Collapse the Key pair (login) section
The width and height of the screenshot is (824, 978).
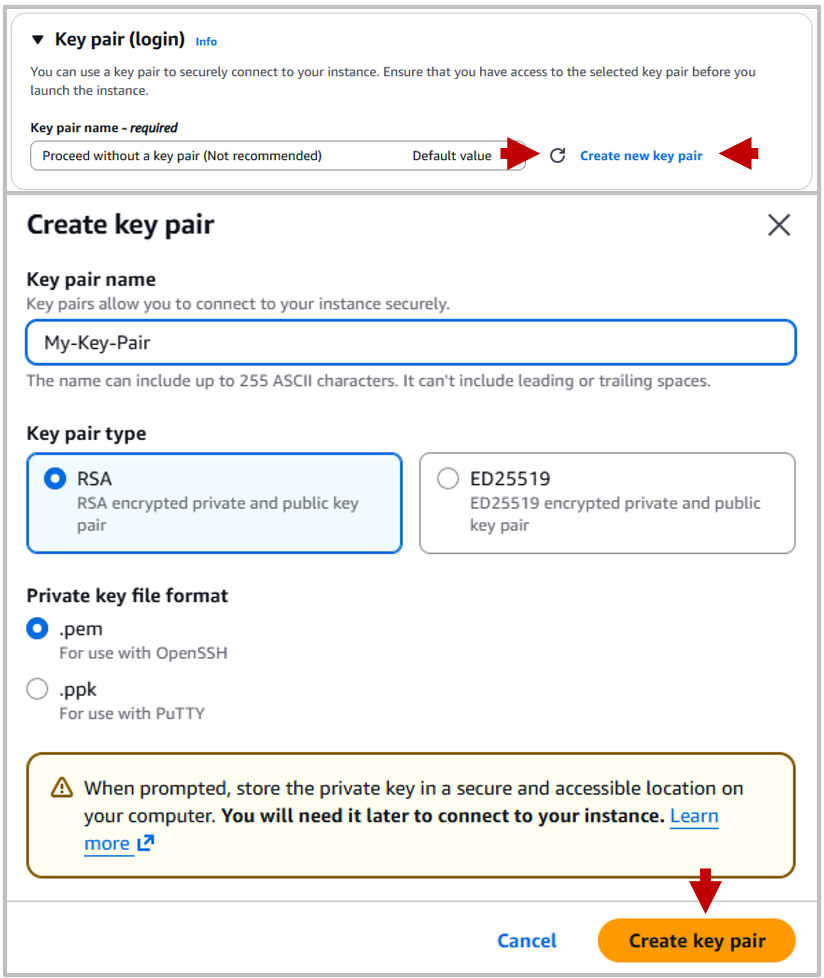[38, 40]
